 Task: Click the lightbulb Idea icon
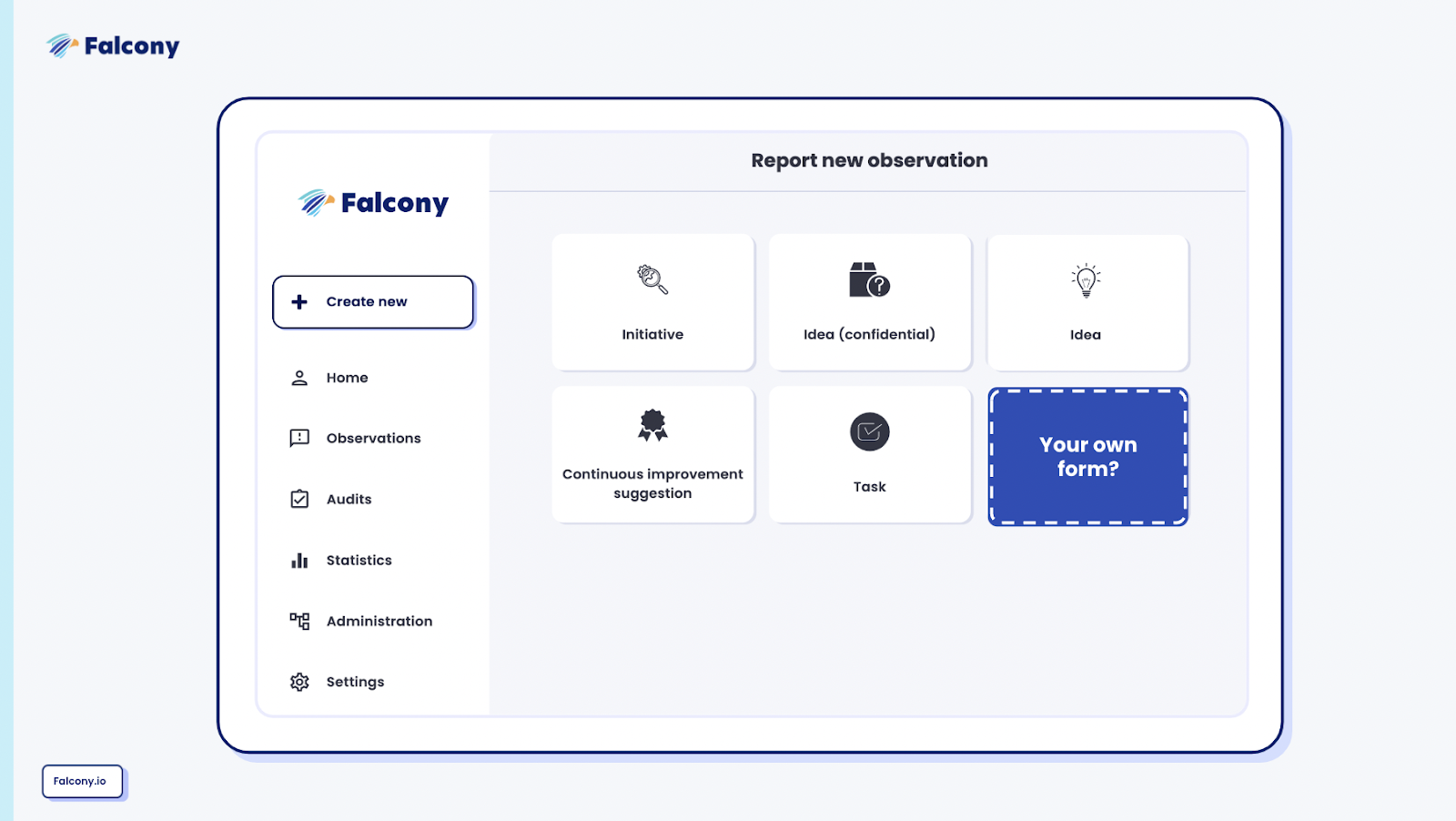[1086, 280]
